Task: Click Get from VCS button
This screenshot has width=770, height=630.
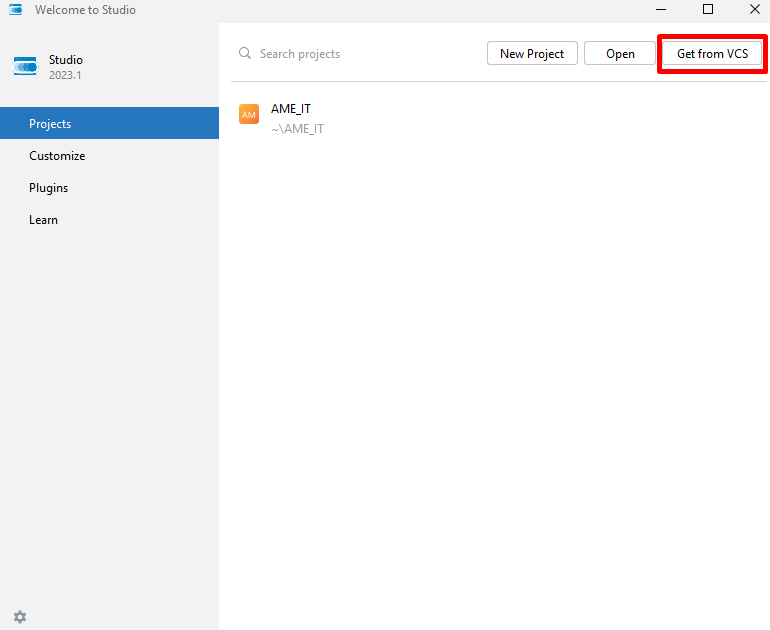Action: 712,54
